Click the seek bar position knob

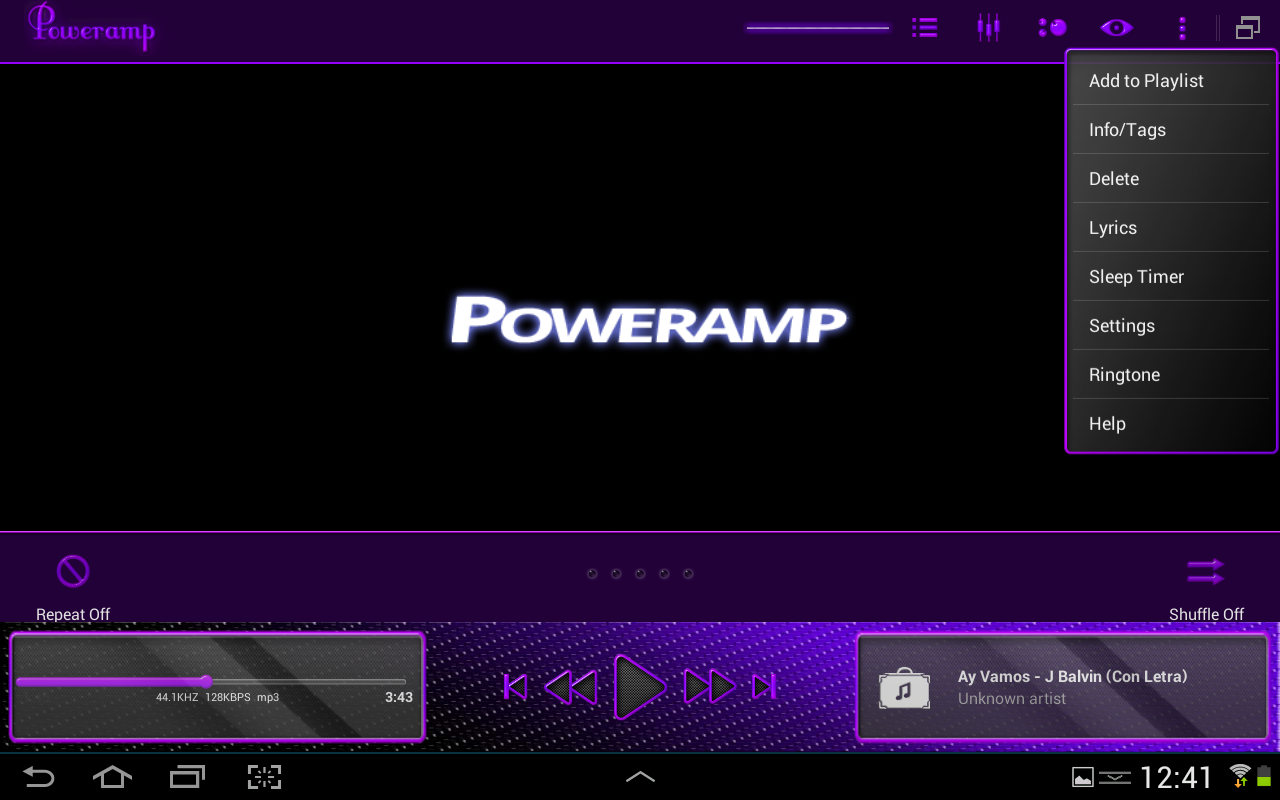pyautogui.click(x=206, y=682)
